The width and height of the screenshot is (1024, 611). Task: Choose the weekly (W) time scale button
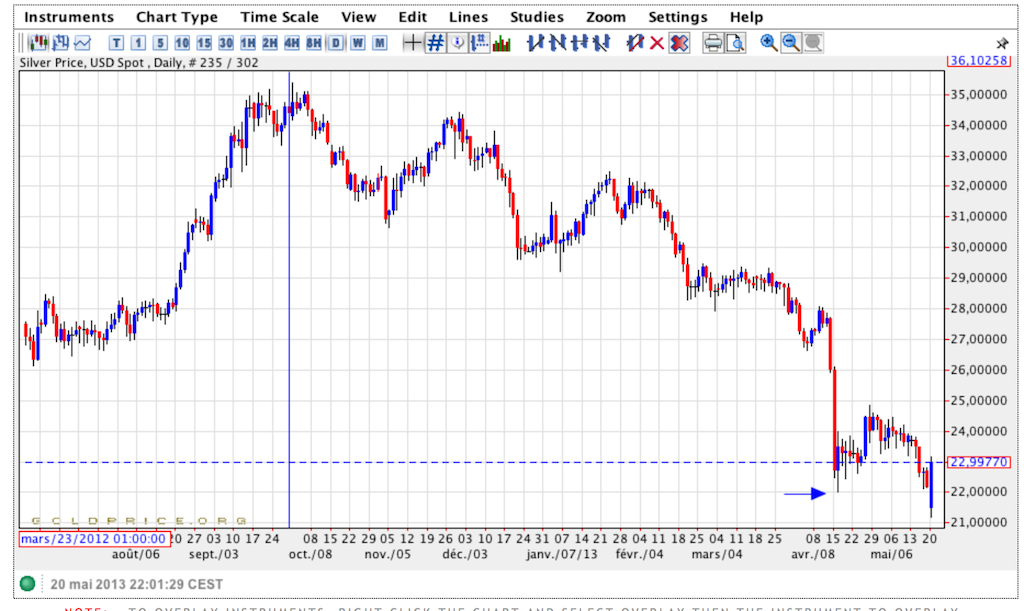point(357,43)
